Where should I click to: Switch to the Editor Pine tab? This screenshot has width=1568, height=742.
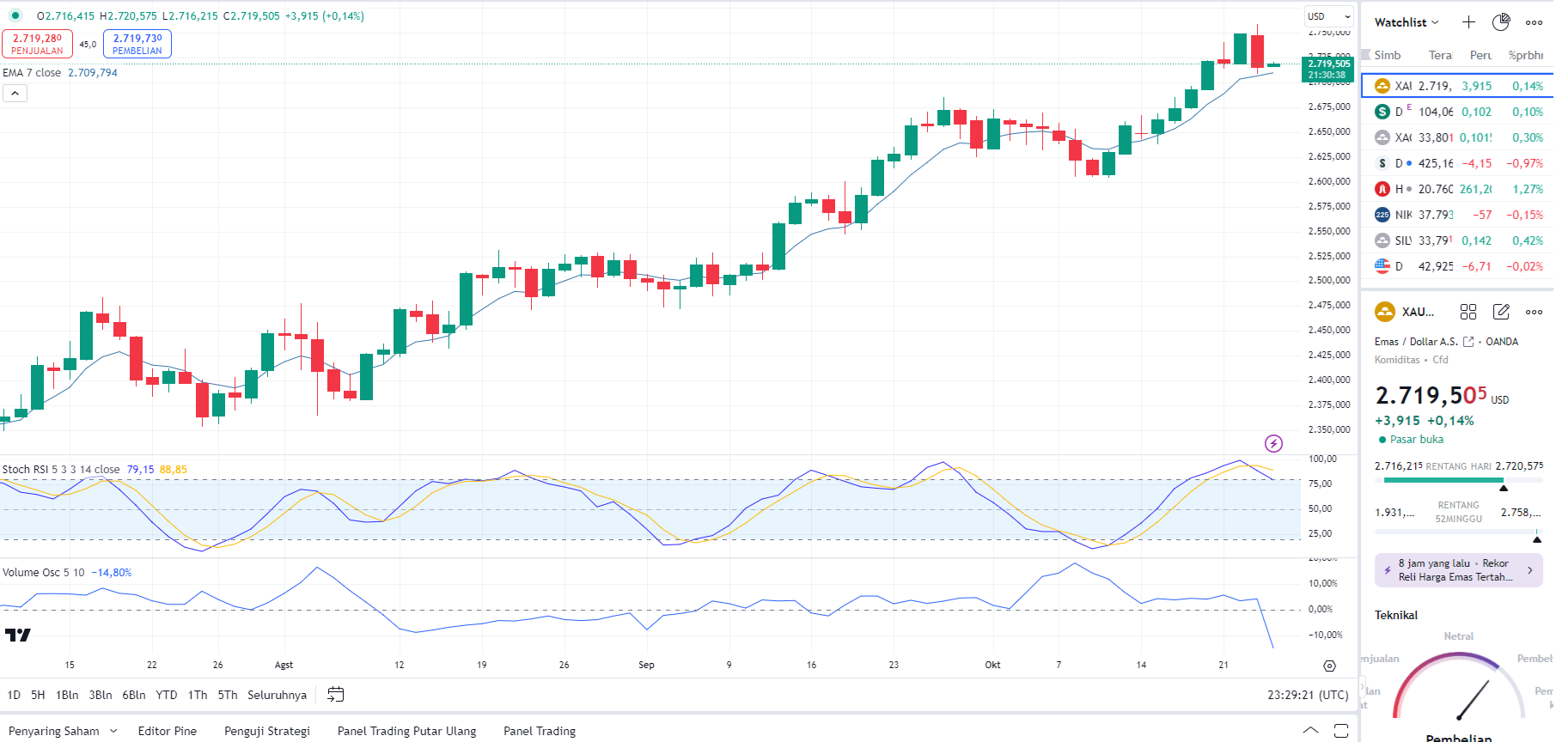(168, 731)
